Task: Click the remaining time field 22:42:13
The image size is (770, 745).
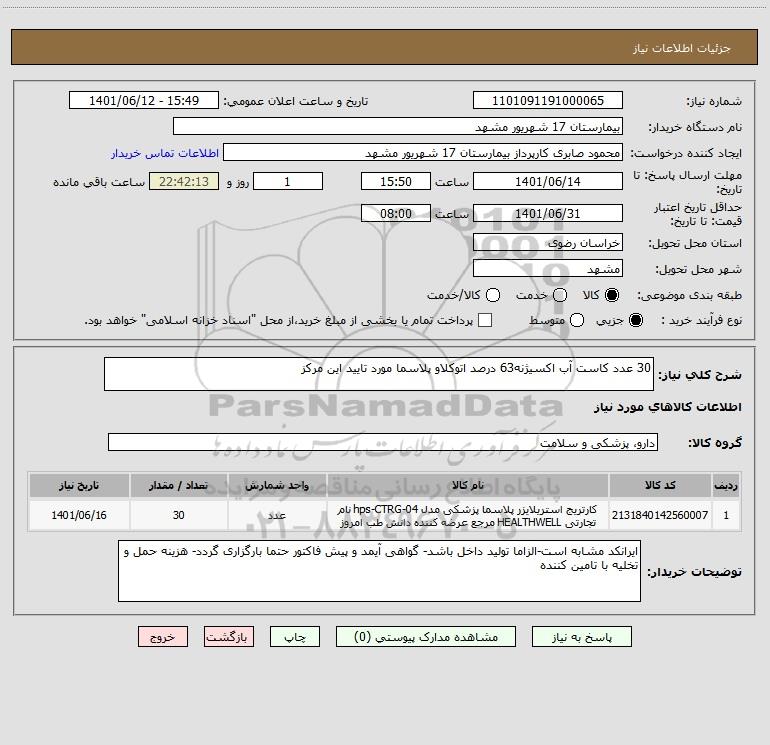Action: pyautogui.click(x=184, y=181)
